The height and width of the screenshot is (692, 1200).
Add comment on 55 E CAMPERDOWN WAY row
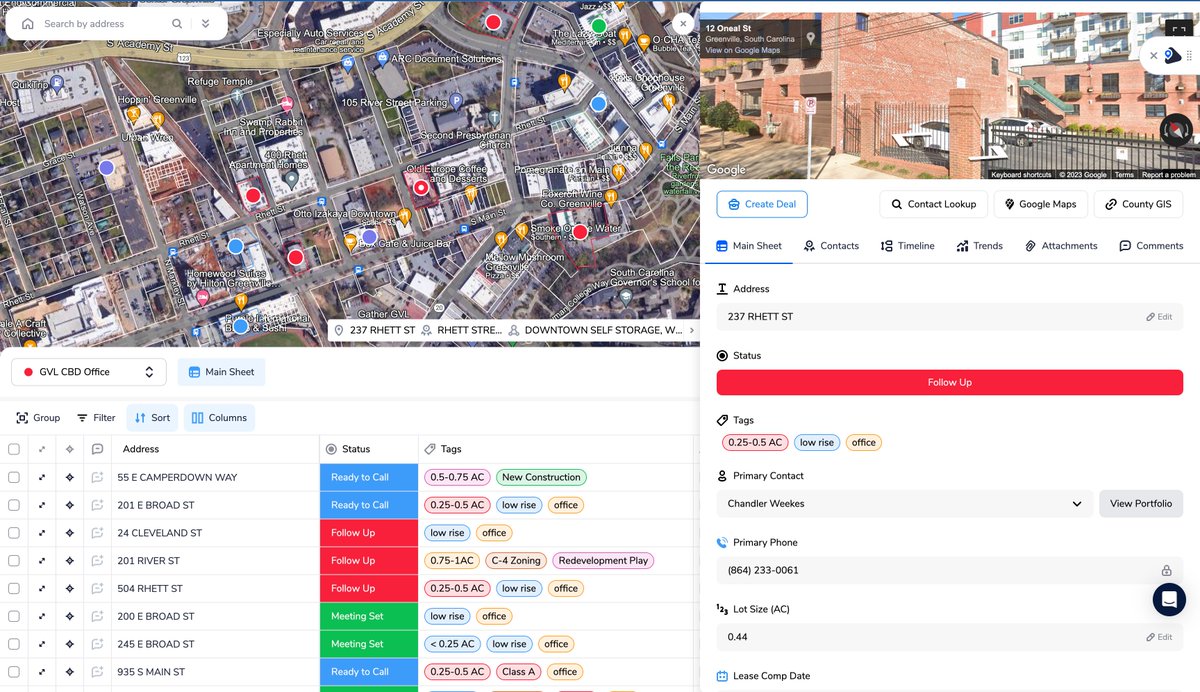click(97, 477)
